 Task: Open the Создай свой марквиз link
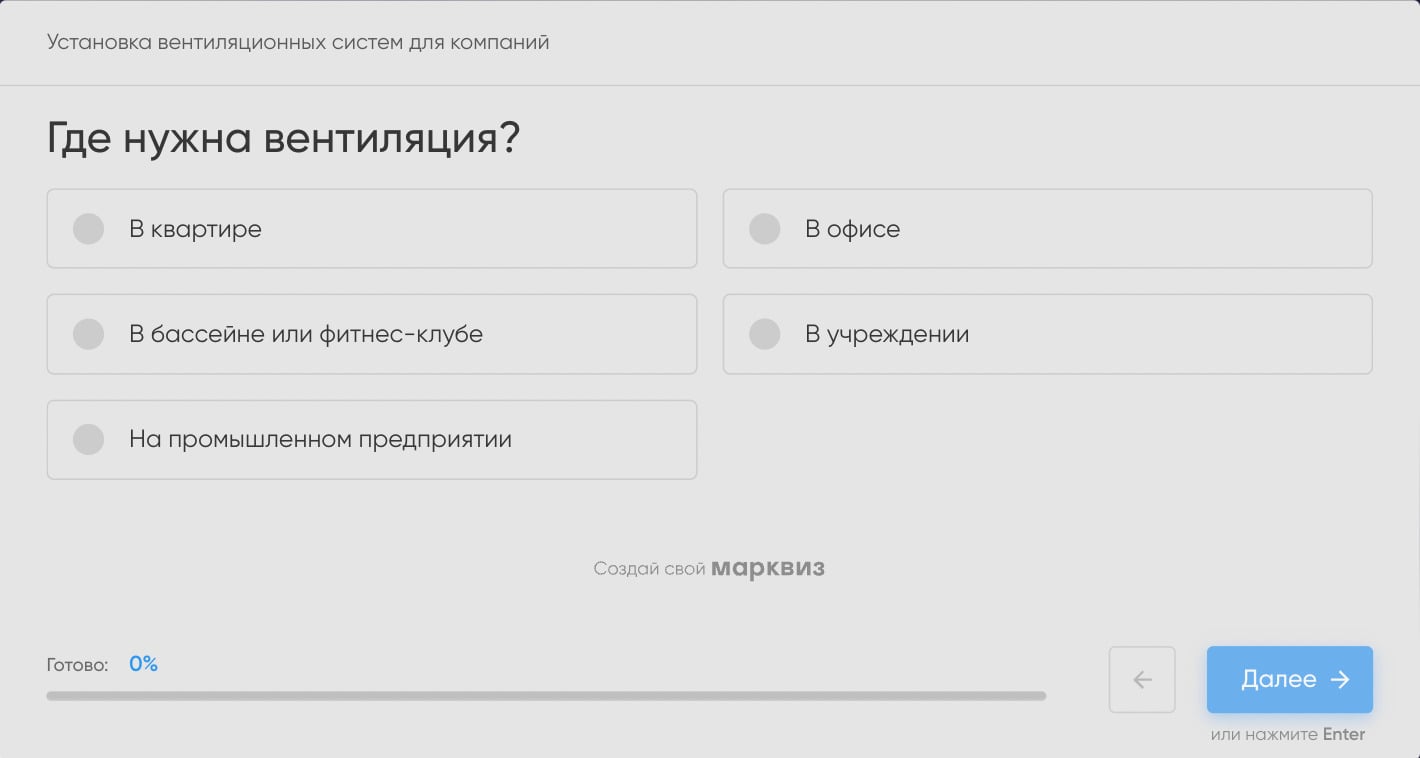[x=710, y=567]
